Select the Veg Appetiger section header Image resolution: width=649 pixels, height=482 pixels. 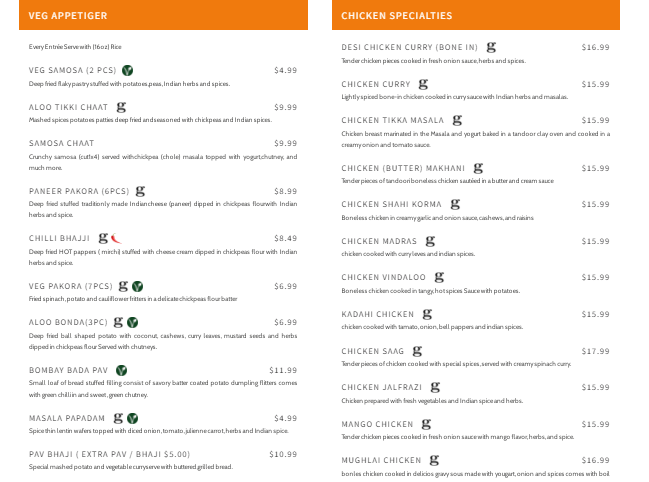coord(68,16)
